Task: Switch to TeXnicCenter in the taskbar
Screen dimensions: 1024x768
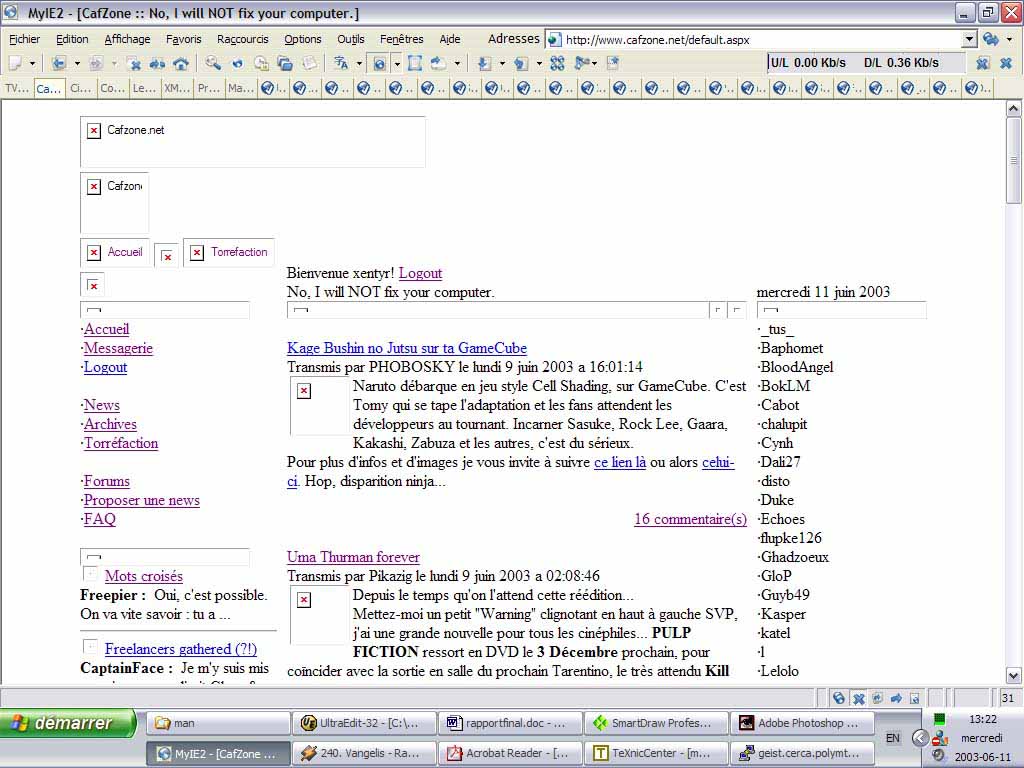Action: (656, 753)
